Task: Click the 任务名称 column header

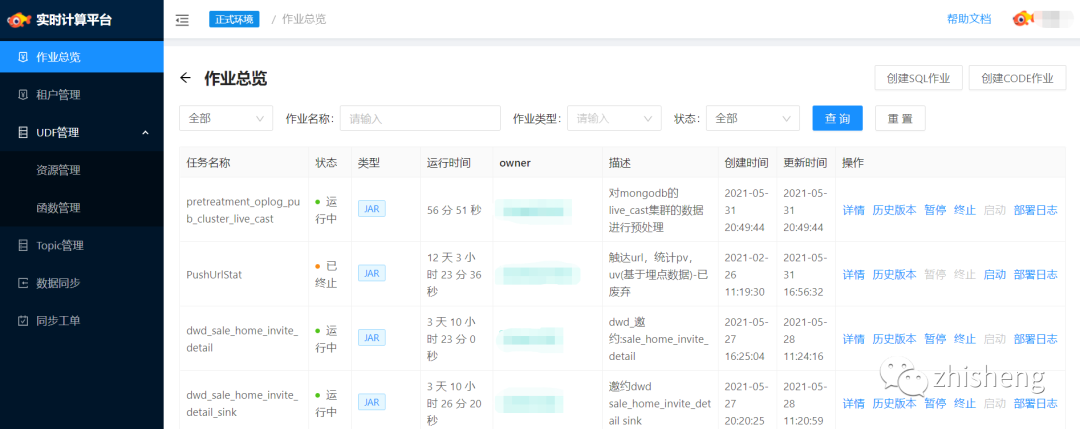Action: [x=208, y=163]
